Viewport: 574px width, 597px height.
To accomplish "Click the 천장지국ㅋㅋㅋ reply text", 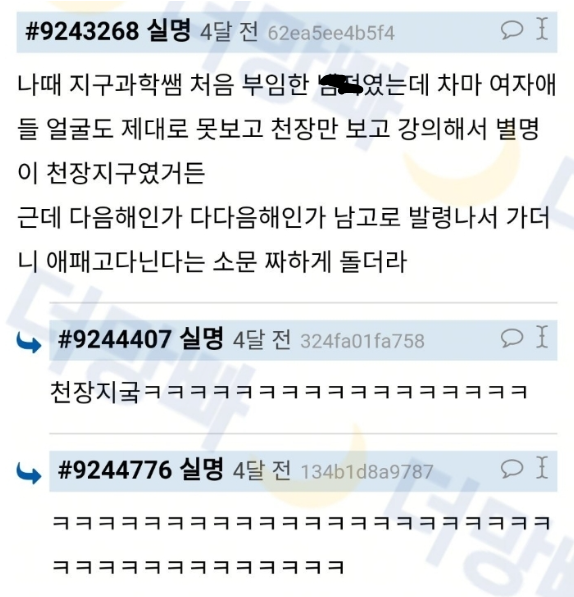I will coord(289,392).
